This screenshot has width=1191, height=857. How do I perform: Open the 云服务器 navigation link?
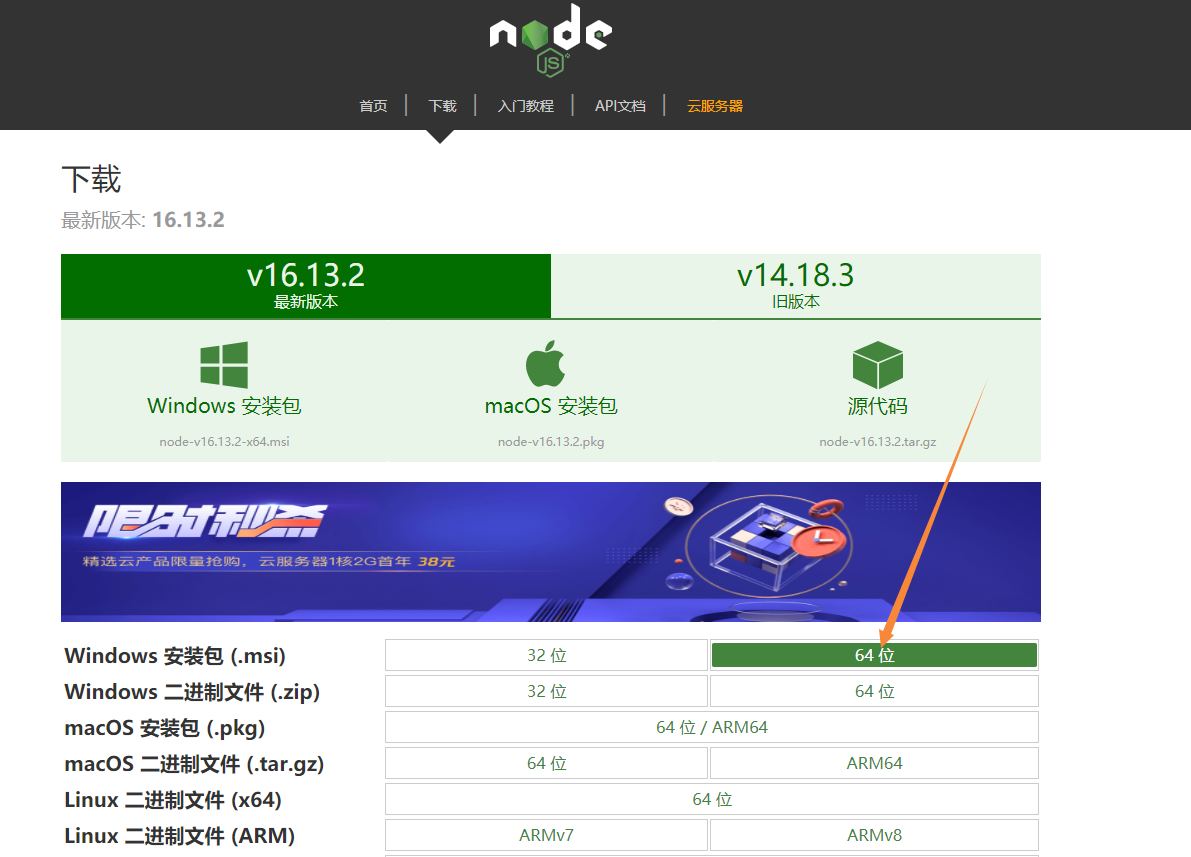[x=715, y=106]
